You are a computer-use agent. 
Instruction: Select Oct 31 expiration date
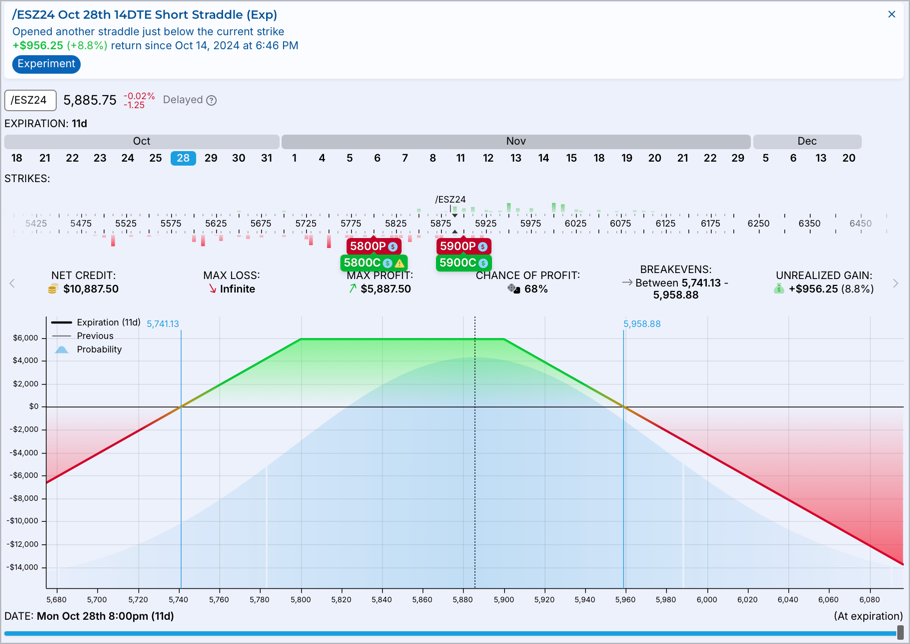click(266, 158)
